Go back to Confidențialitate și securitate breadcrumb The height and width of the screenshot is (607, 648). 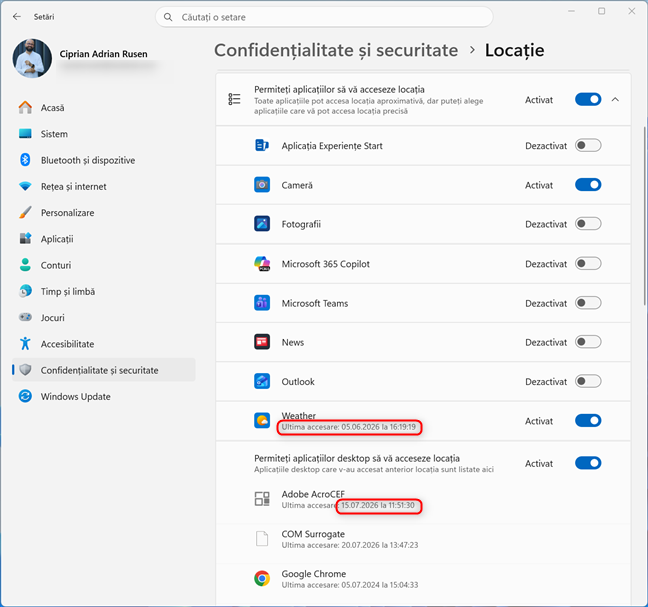336,50
